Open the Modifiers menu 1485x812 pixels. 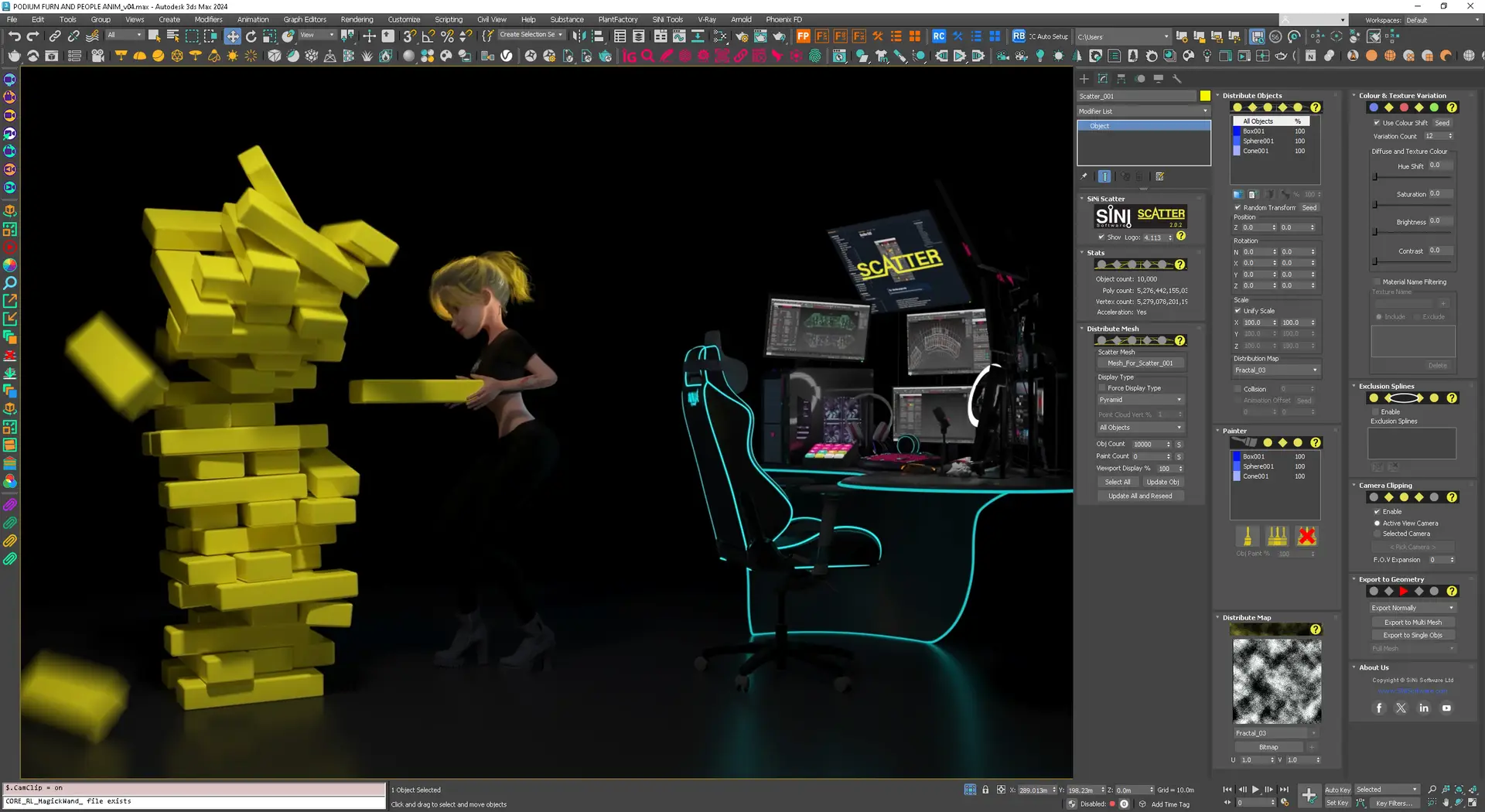(x=208, y=19)
